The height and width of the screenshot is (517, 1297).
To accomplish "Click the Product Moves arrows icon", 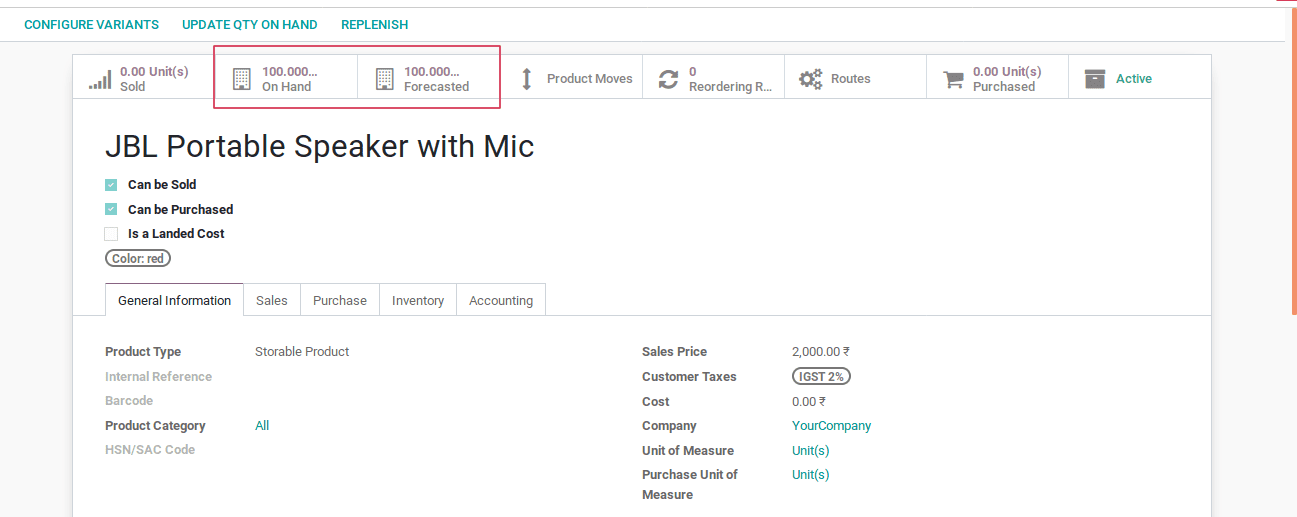I will [527, 79].
